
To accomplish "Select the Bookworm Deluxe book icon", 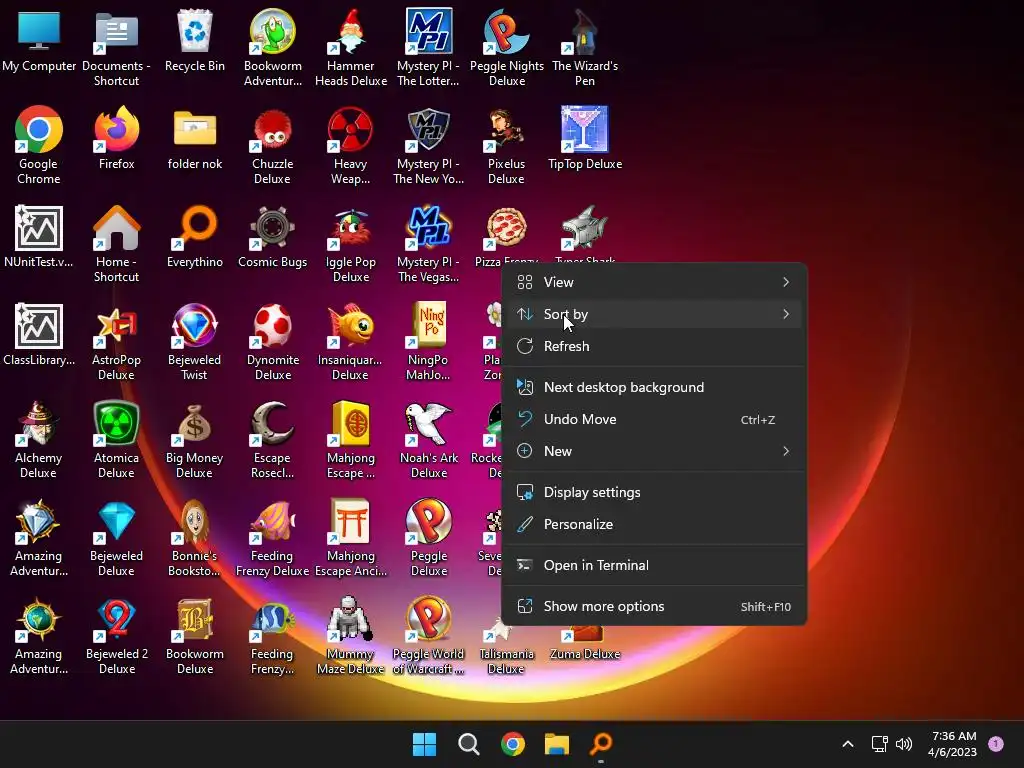I will (x=195, y=635).
